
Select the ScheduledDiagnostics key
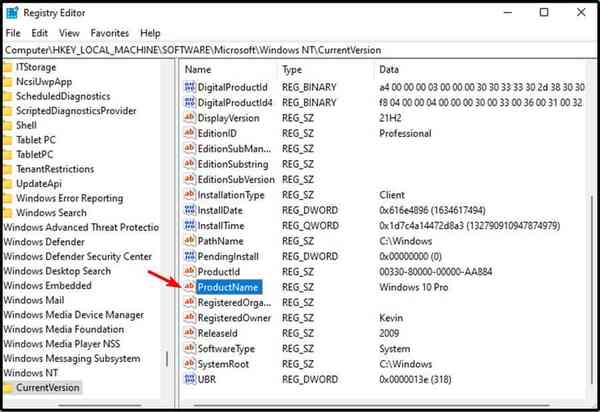click(63, 96)
